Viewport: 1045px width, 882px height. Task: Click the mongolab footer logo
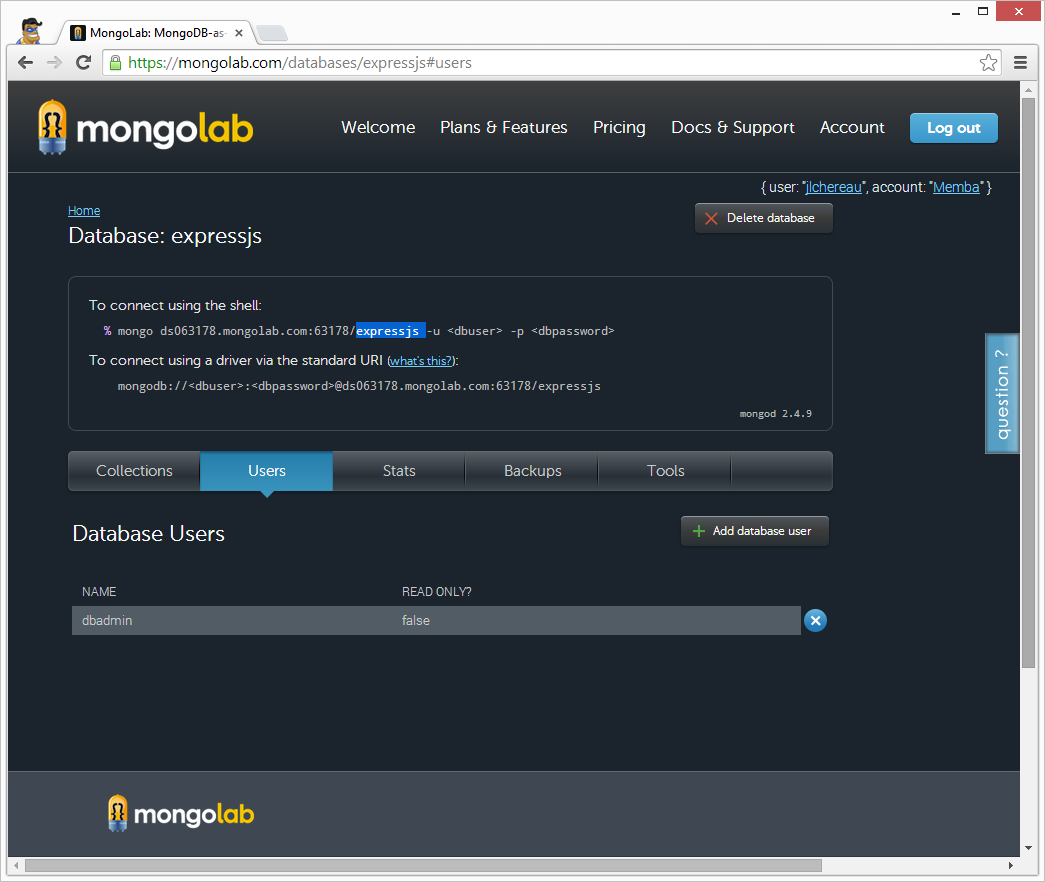coord(181,813)
